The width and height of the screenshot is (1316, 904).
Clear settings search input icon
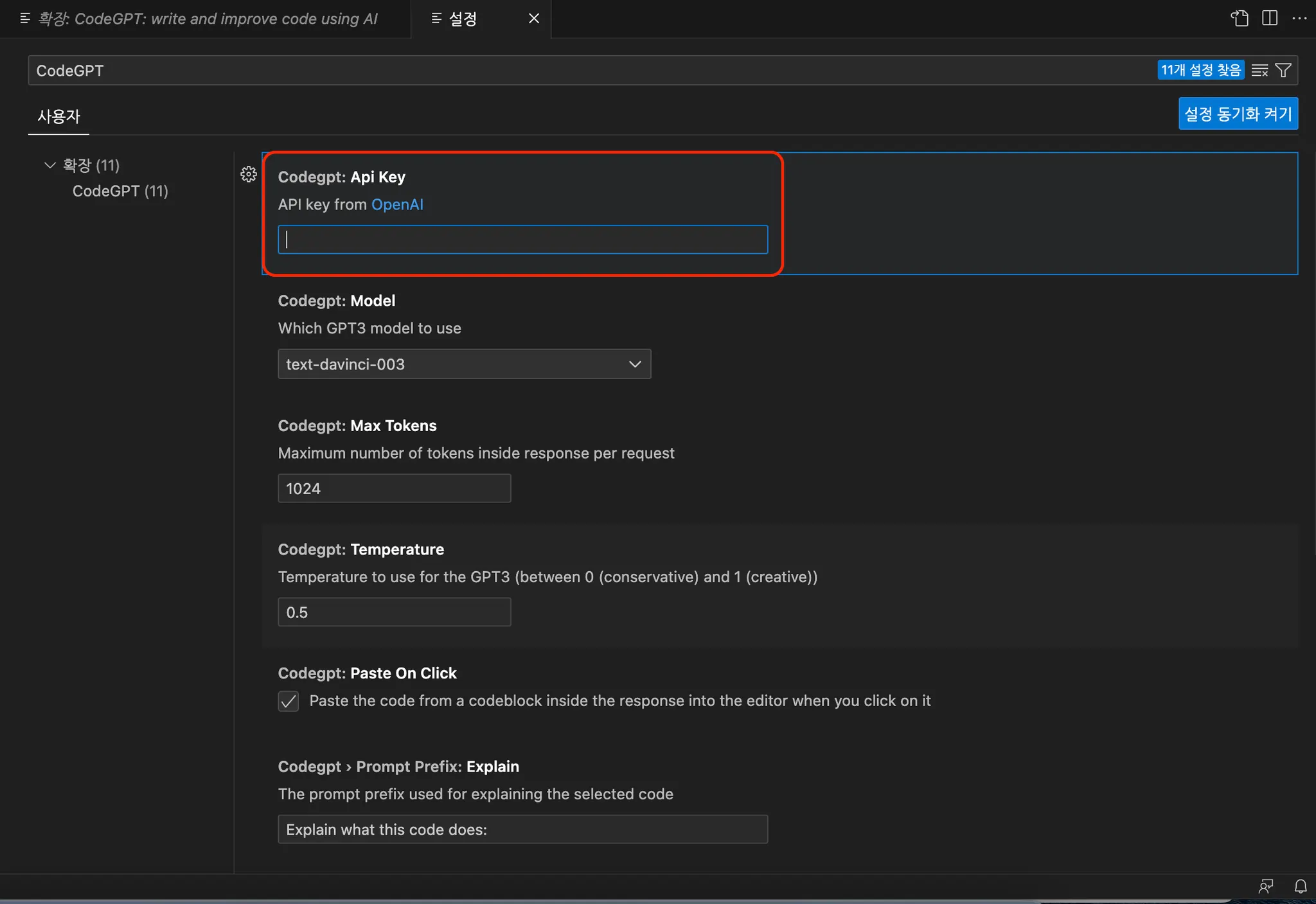coord(1259,70)
